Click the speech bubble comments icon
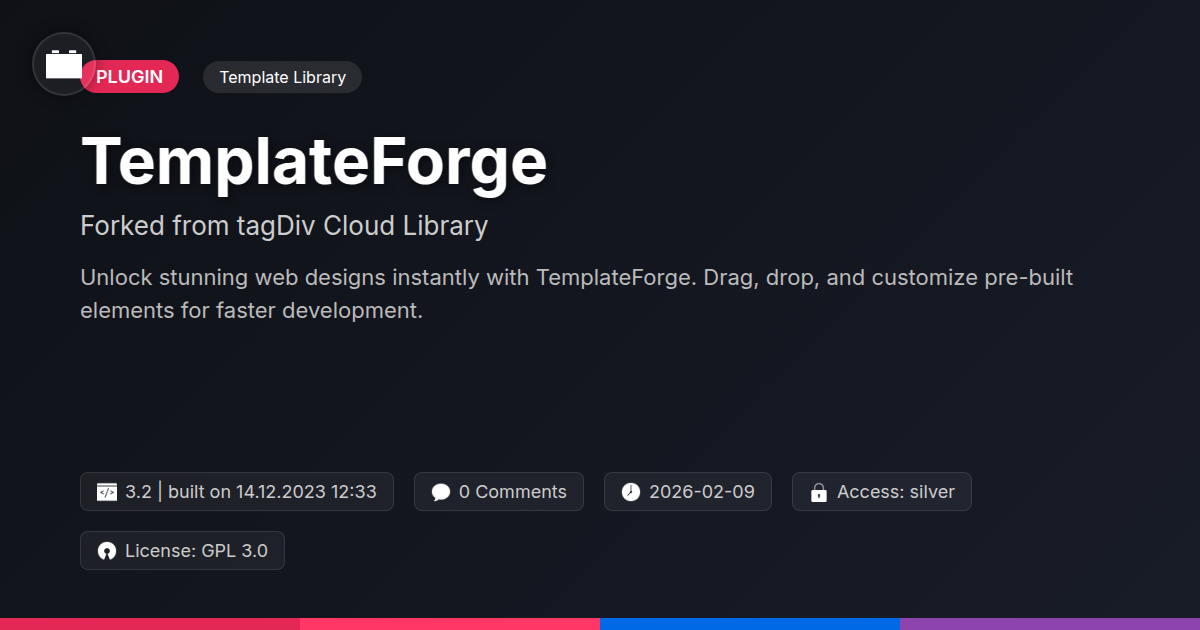The width and height of the screenshot is (1200, 630). coord(441,492)
